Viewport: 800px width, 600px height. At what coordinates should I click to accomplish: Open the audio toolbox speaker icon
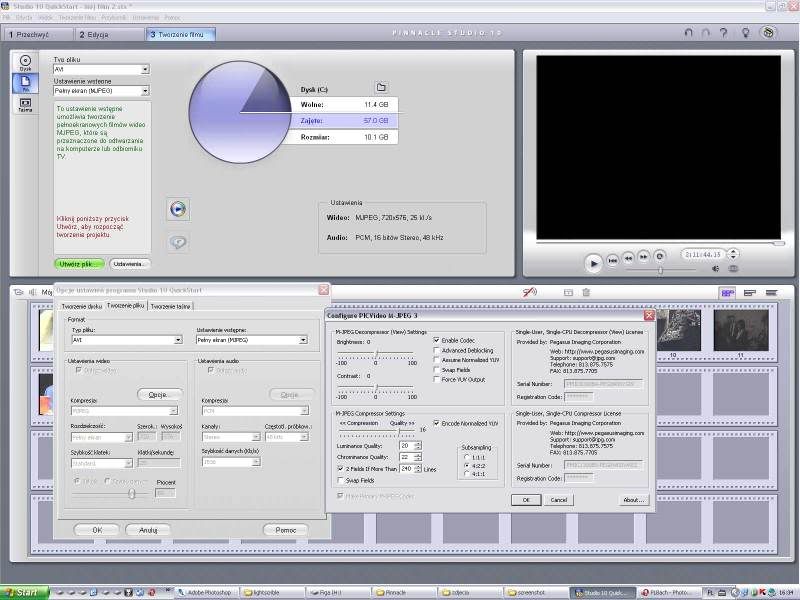pos(33,292)
